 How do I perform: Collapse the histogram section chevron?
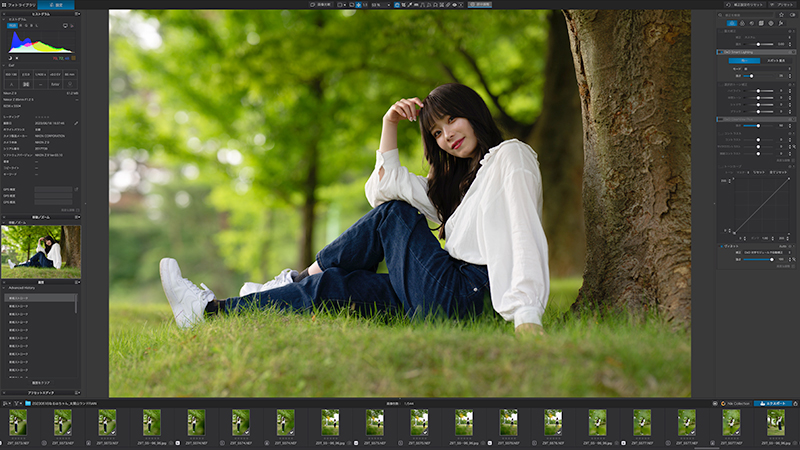pyautogui.click(x=4, y=19)
